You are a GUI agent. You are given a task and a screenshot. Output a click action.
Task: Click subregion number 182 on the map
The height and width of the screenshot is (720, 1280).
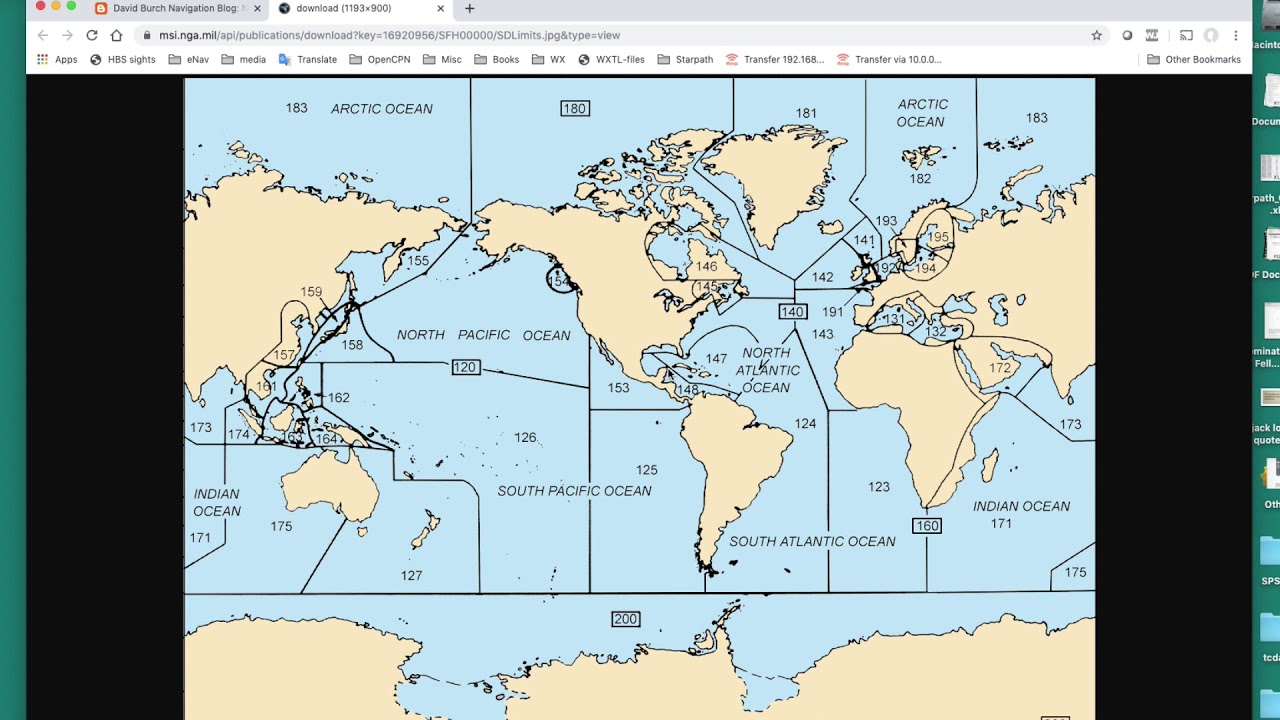[x=920, y=178]
